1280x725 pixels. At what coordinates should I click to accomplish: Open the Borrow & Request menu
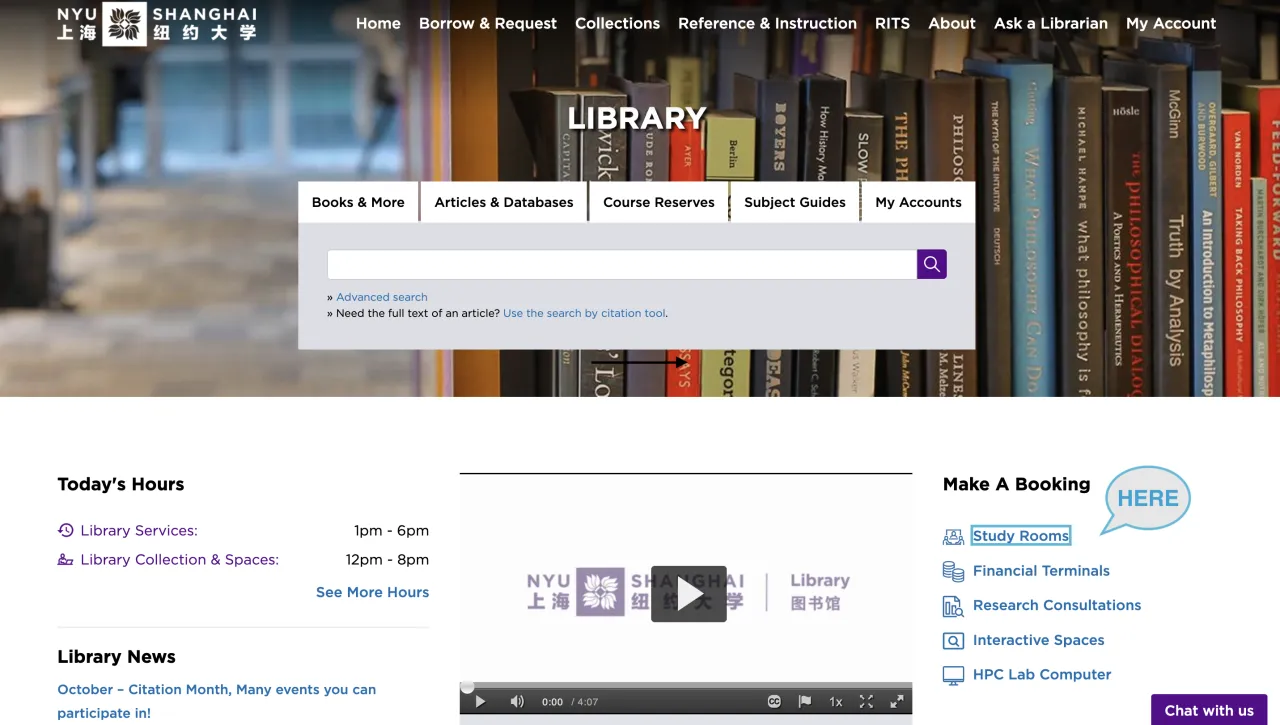tap(488, 23)
